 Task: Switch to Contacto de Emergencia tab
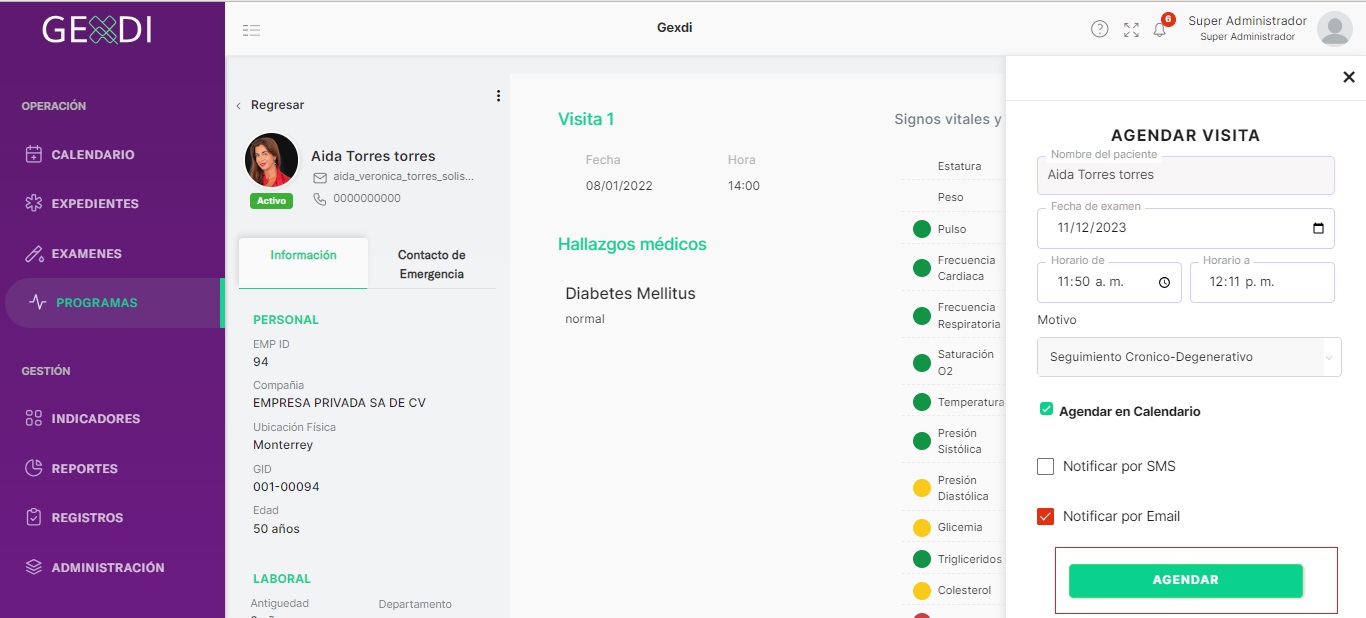pyautogui.click(x=432, y=264)
